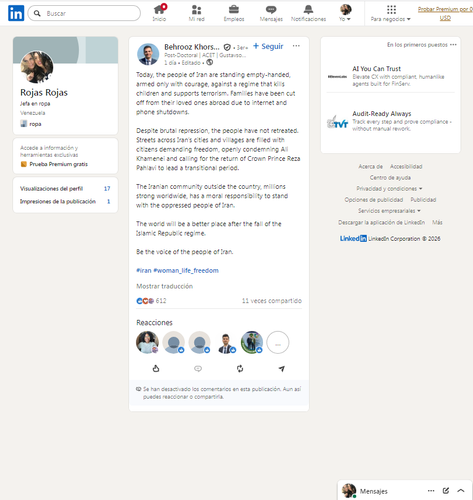Expand Privacidad y condiciones dropdown
Screen dimensions: 473x500
[389, 189]
